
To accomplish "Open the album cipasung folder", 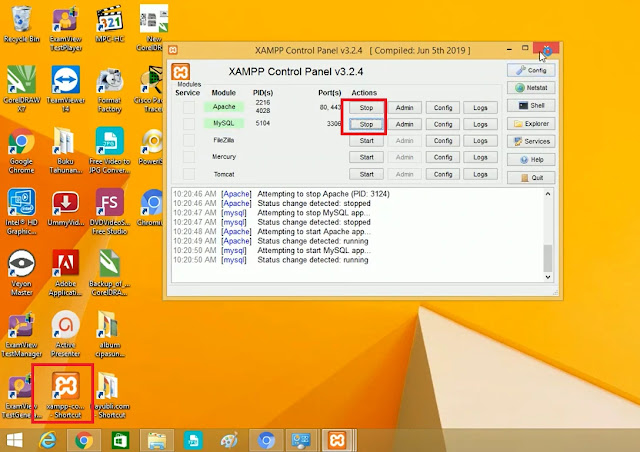I will click(109, 334).
